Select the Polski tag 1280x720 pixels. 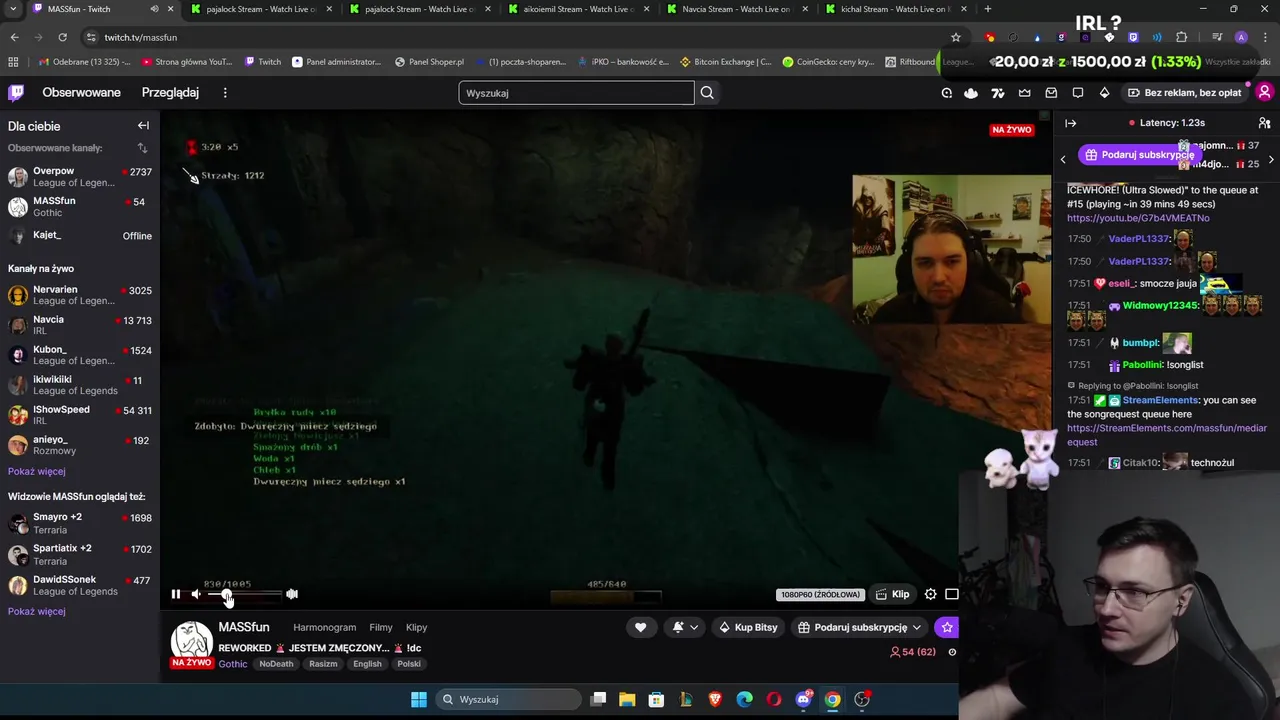(x=409, y=664)
